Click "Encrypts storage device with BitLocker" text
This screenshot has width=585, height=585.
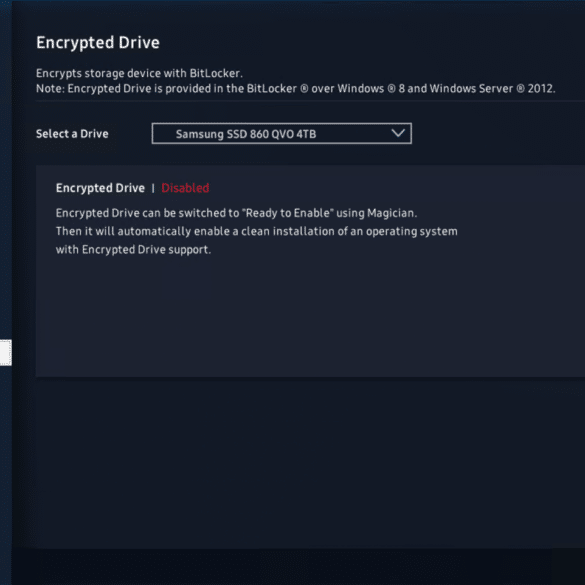139,73
